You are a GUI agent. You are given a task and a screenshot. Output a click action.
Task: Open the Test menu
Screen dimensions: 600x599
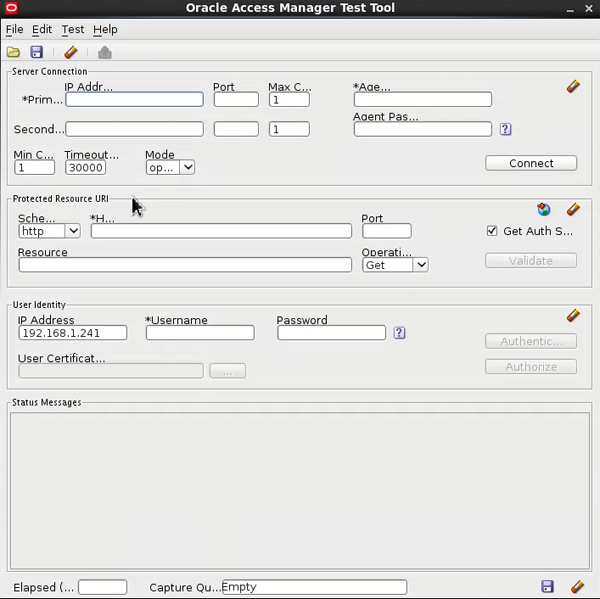click(x=73, y=29)
